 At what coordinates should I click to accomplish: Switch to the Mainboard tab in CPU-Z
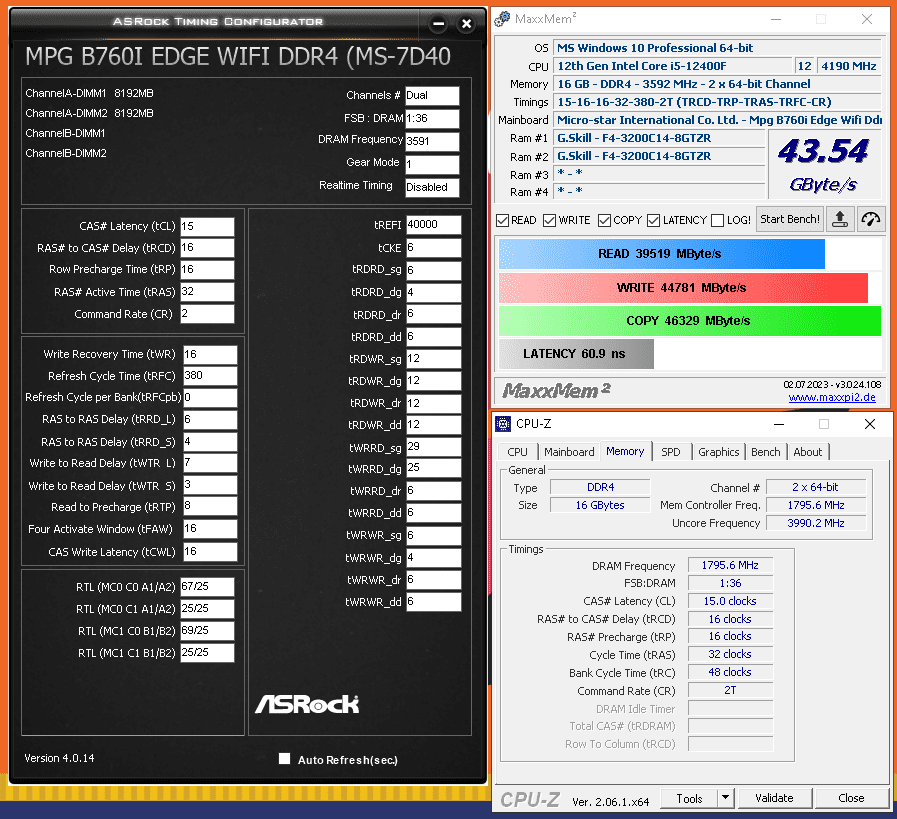click(569, 452)
